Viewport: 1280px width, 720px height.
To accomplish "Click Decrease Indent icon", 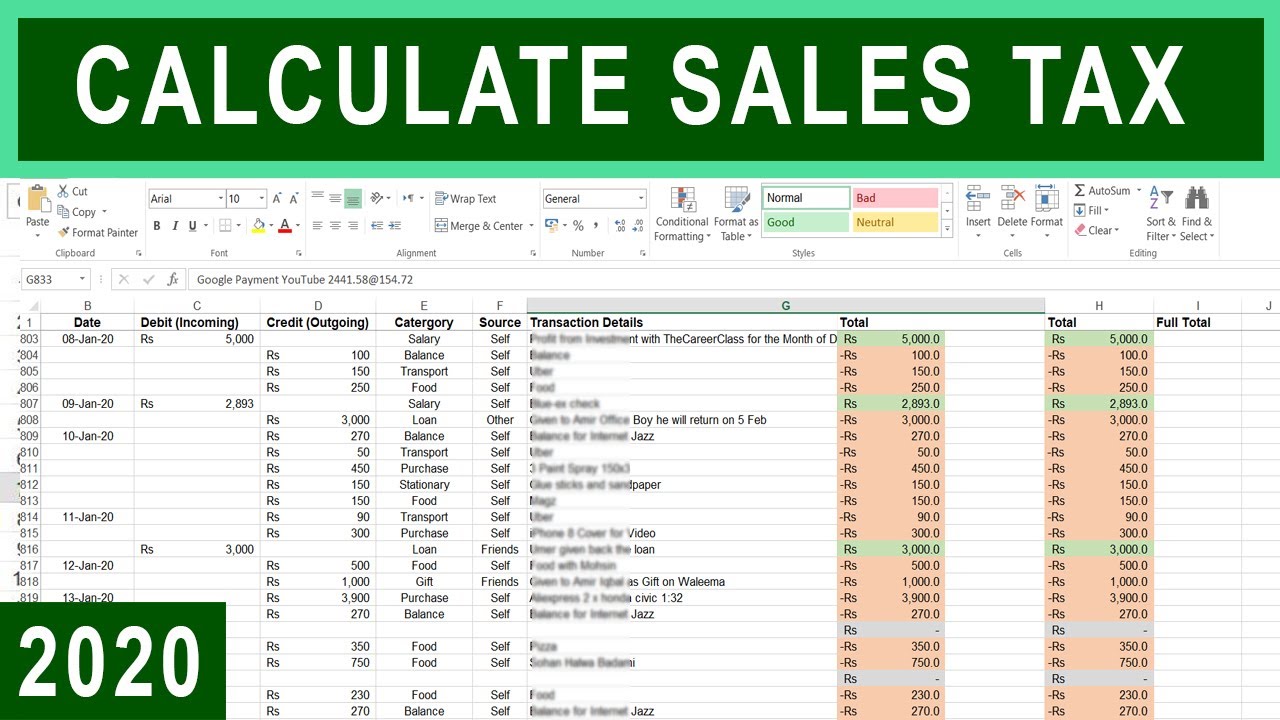I will [x=375, y=226].
